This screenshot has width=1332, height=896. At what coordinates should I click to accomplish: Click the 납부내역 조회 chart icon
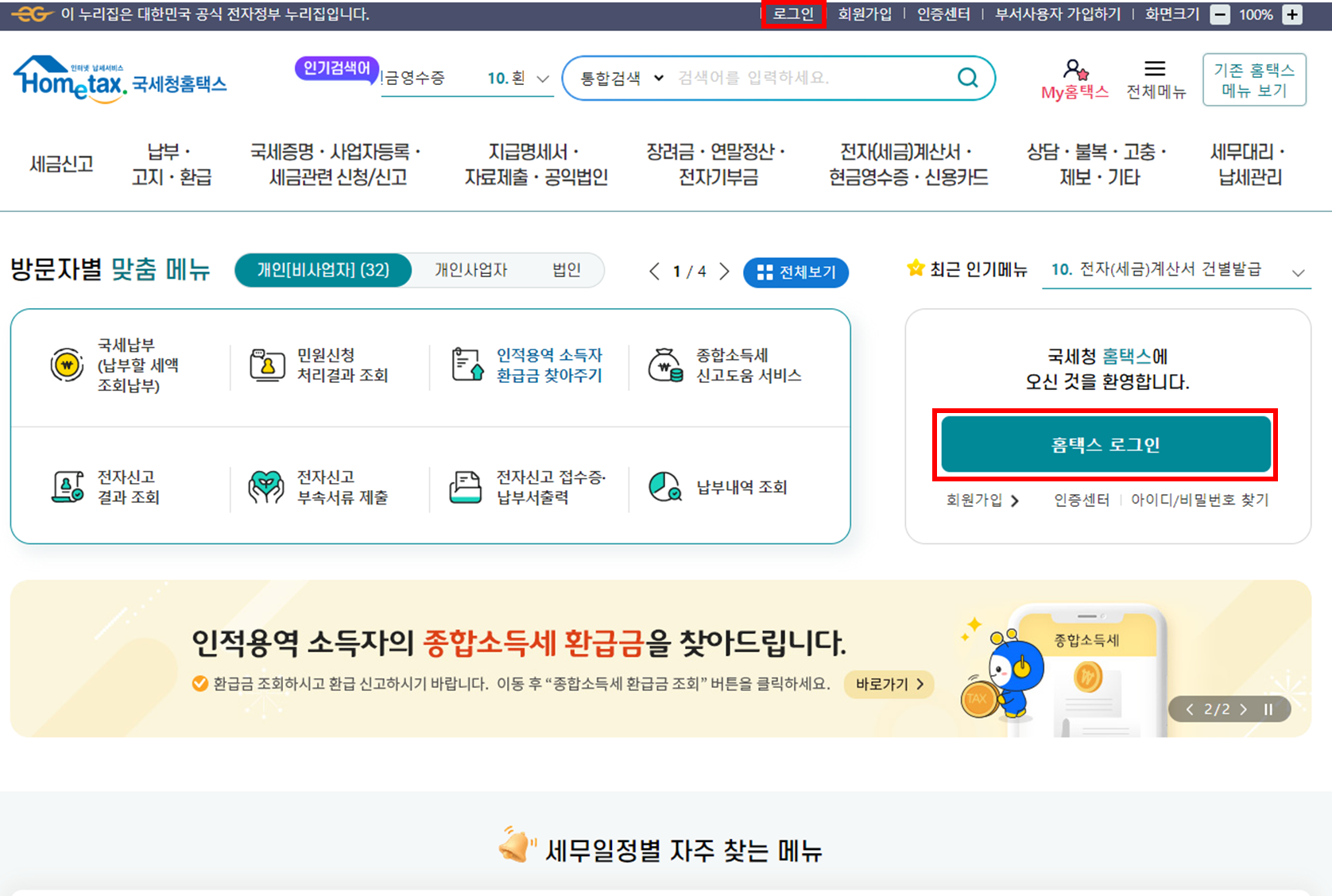[664, 486]
